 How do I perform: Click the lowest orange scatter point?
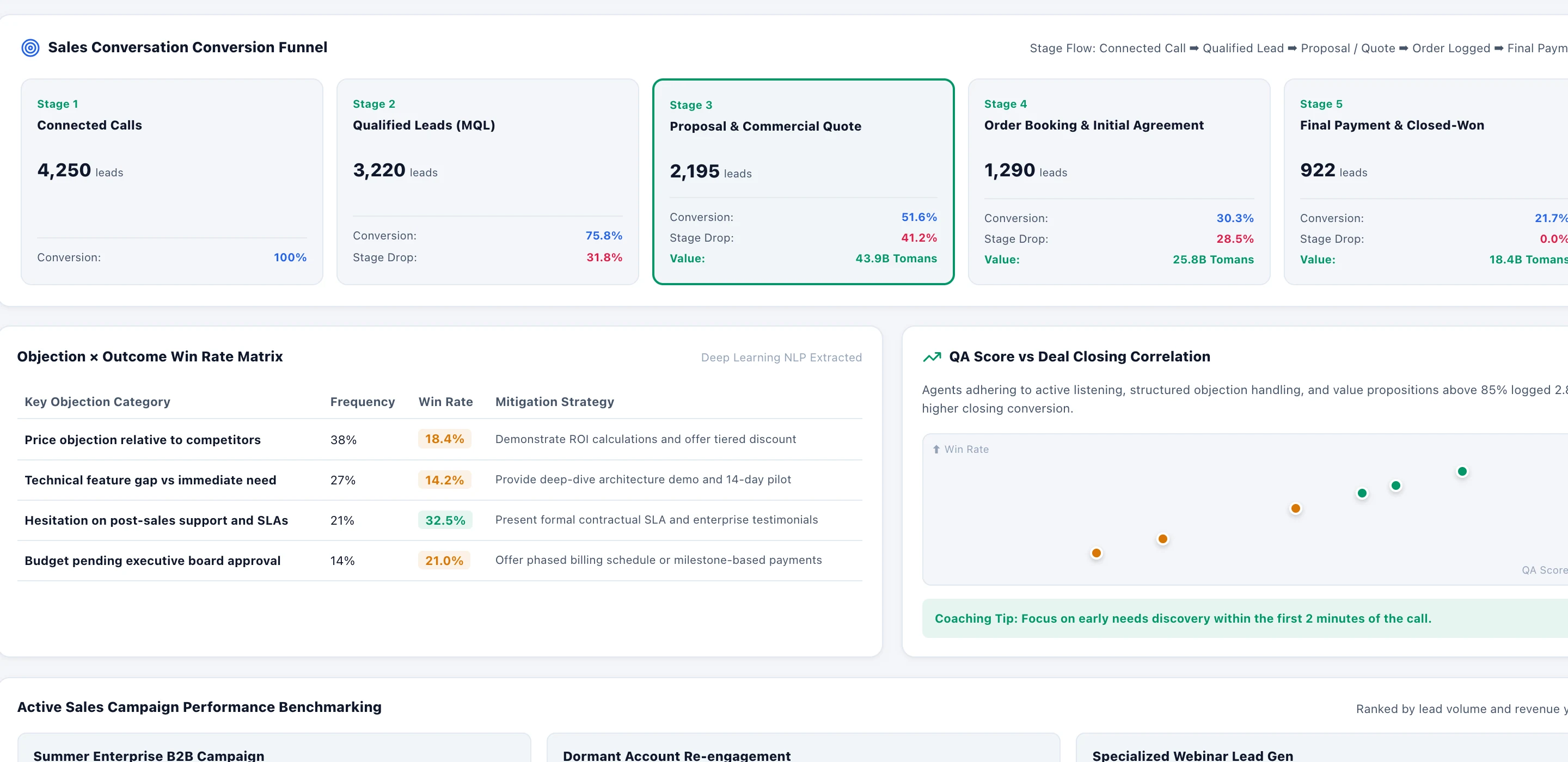[x=1097, y=553]
